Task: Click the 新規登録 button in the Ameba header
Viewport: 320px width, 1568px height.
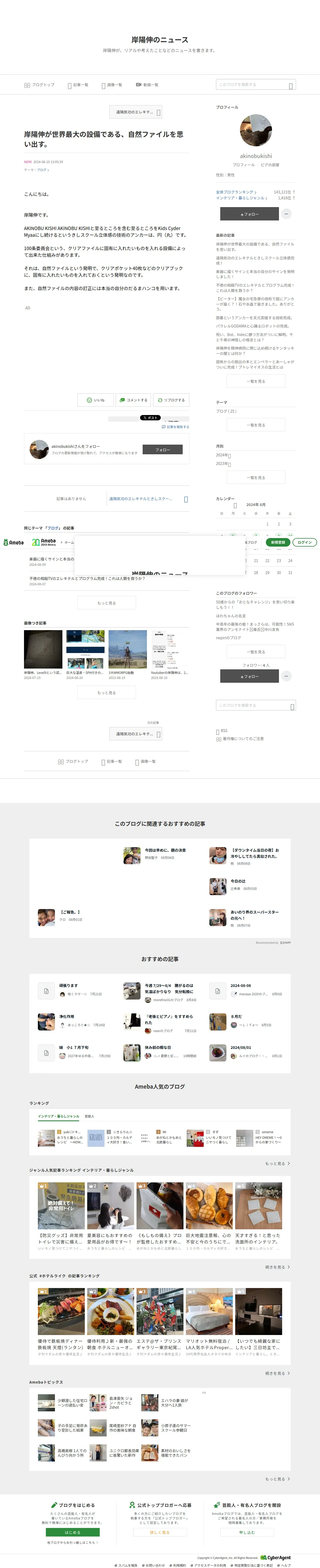Action: 278,542
